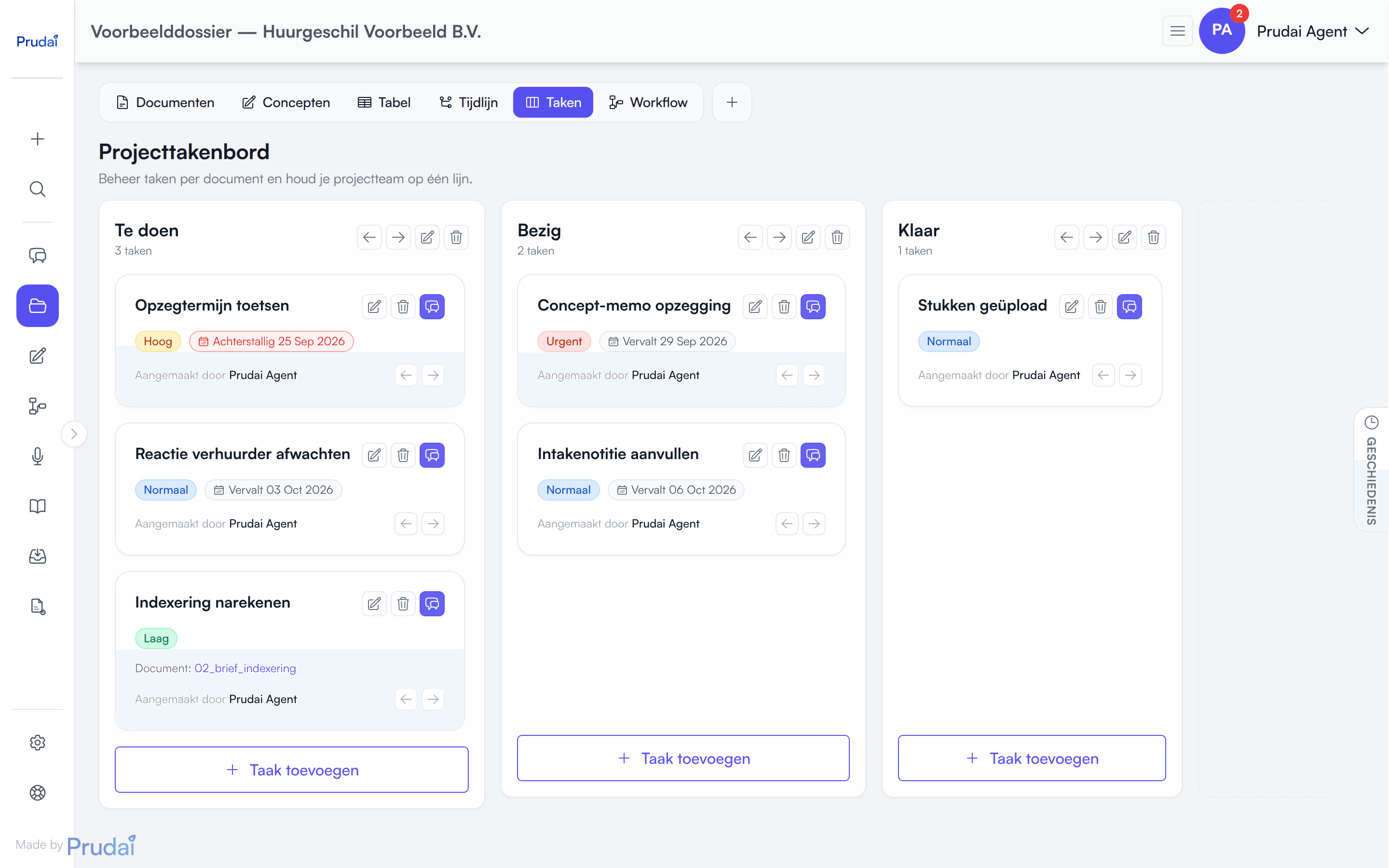Move Concept-memo opzegging task to the next column
Image resolution: width=1389 pixels, height=868 pixels.
(814, 376)
